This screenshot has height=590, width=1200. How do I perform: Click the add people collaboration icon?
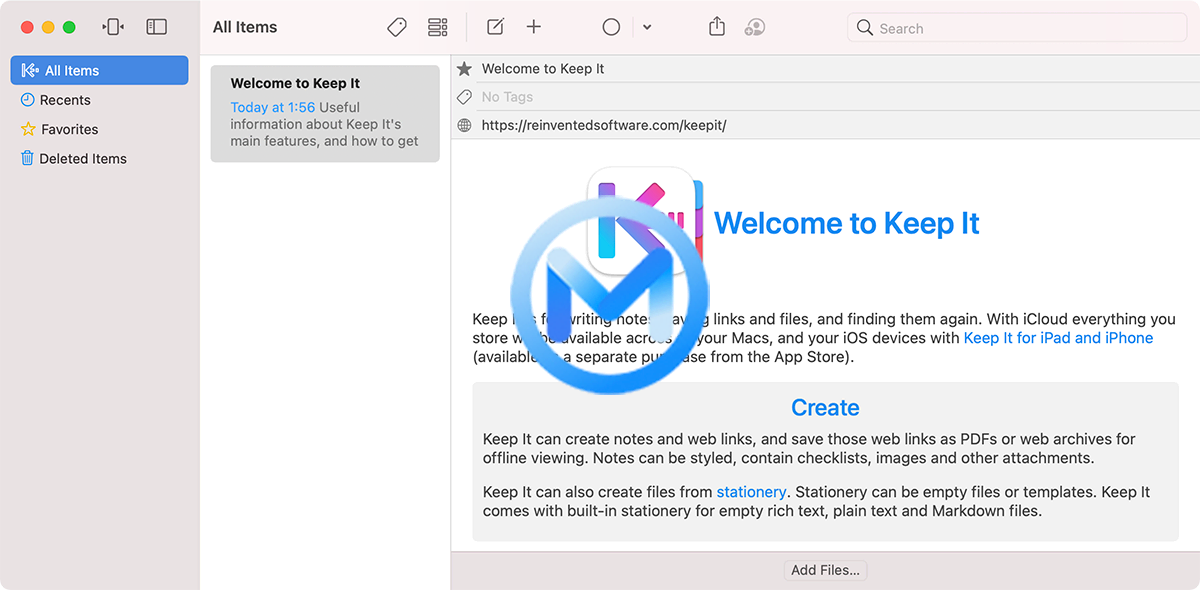755,28
